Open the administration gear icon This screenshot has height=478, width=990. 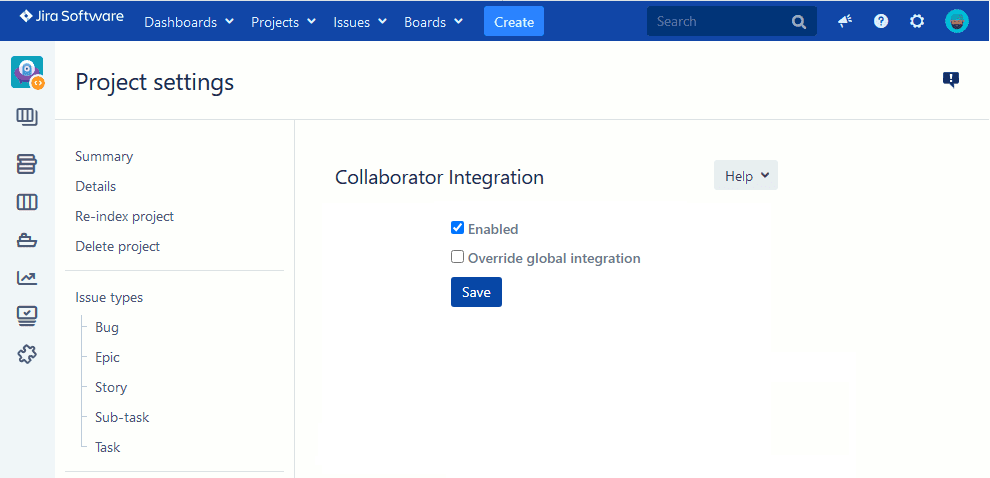917,21
